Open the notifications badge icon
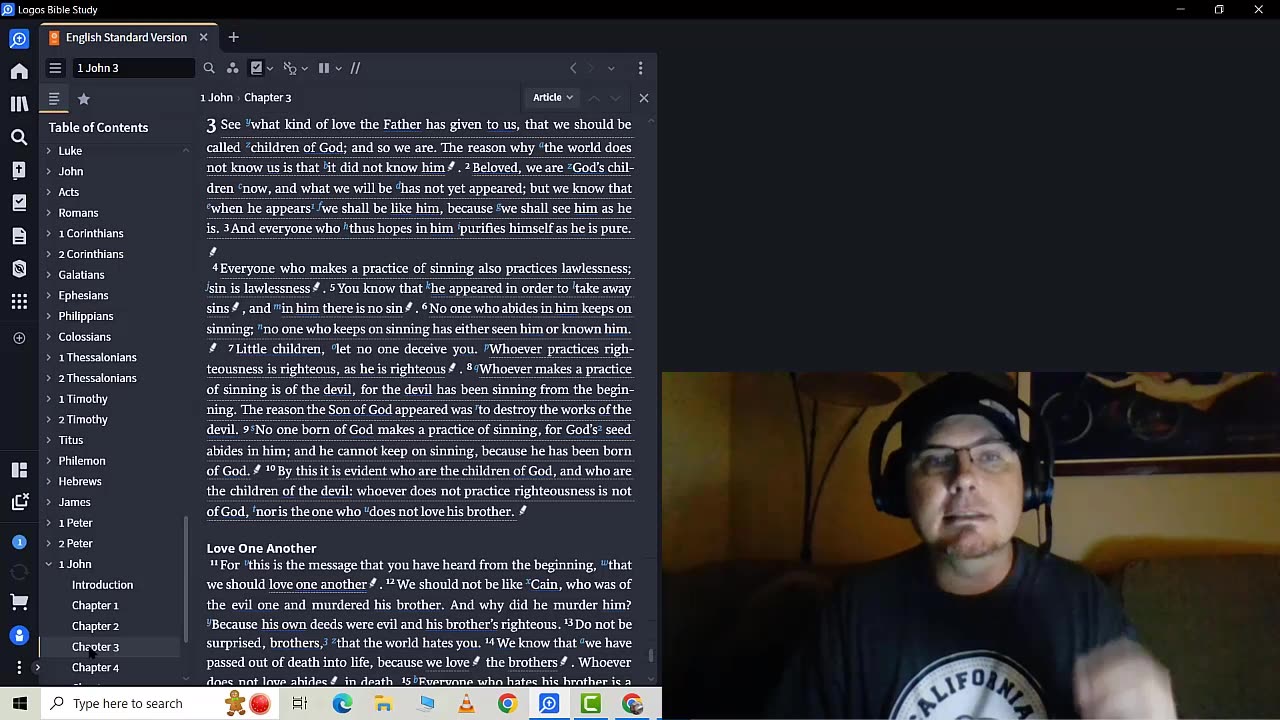The image size is (1280, 720). 19,542
